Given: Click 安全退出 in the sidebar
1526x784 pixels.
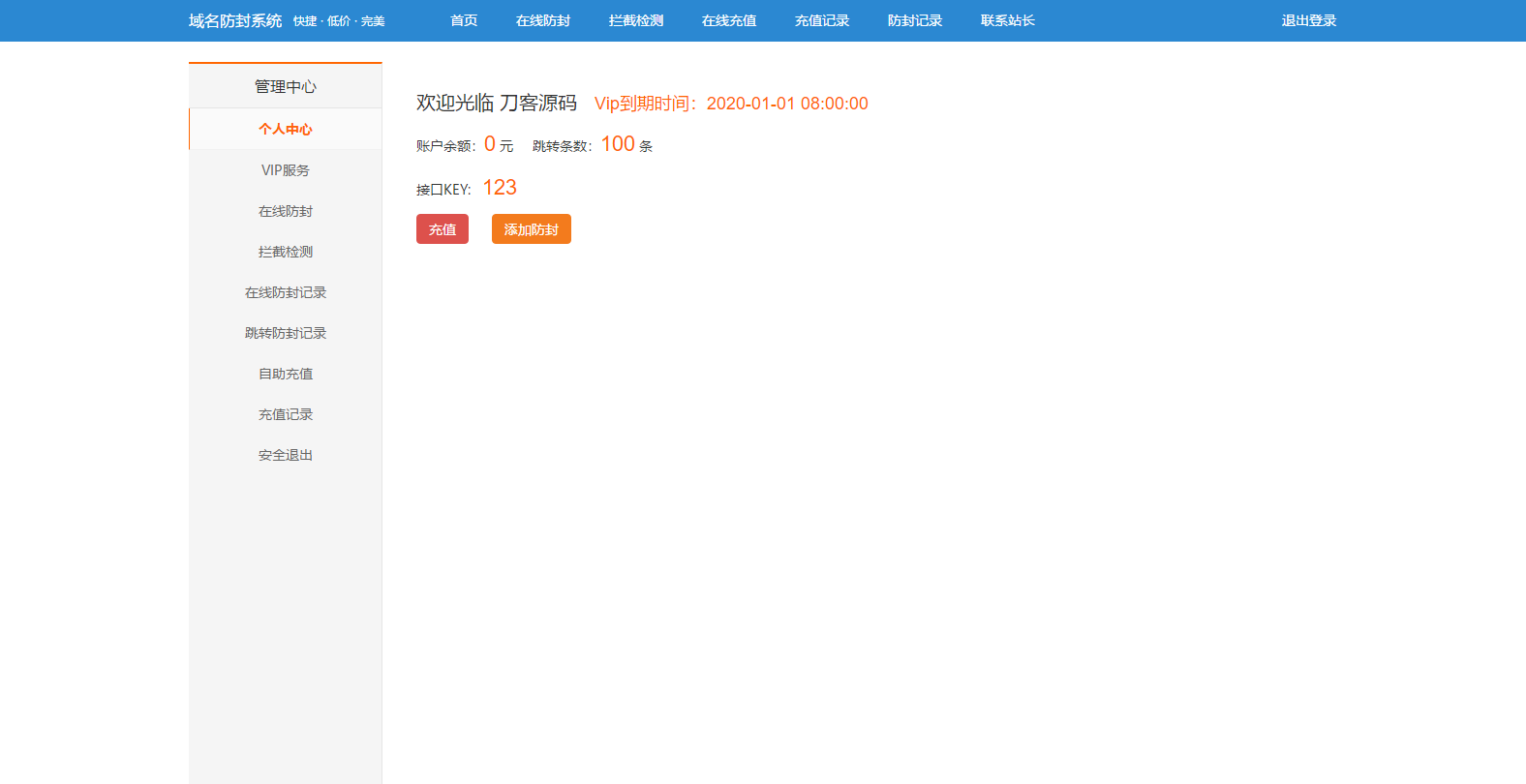Looking at the screenshot, I should click(286, 455).
